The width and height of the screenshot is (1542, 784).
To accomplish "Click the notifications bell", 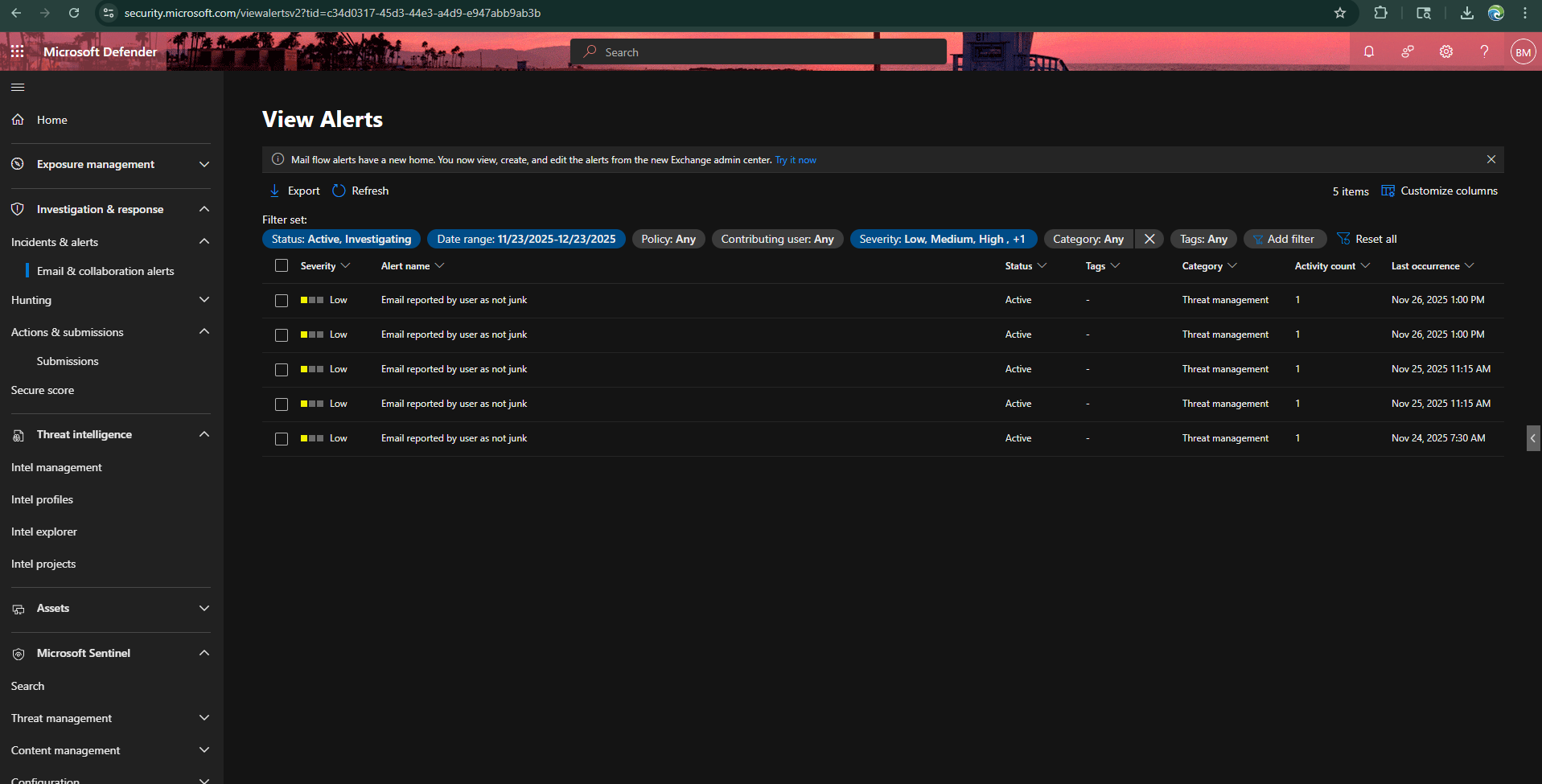I will pos(1368,51).
